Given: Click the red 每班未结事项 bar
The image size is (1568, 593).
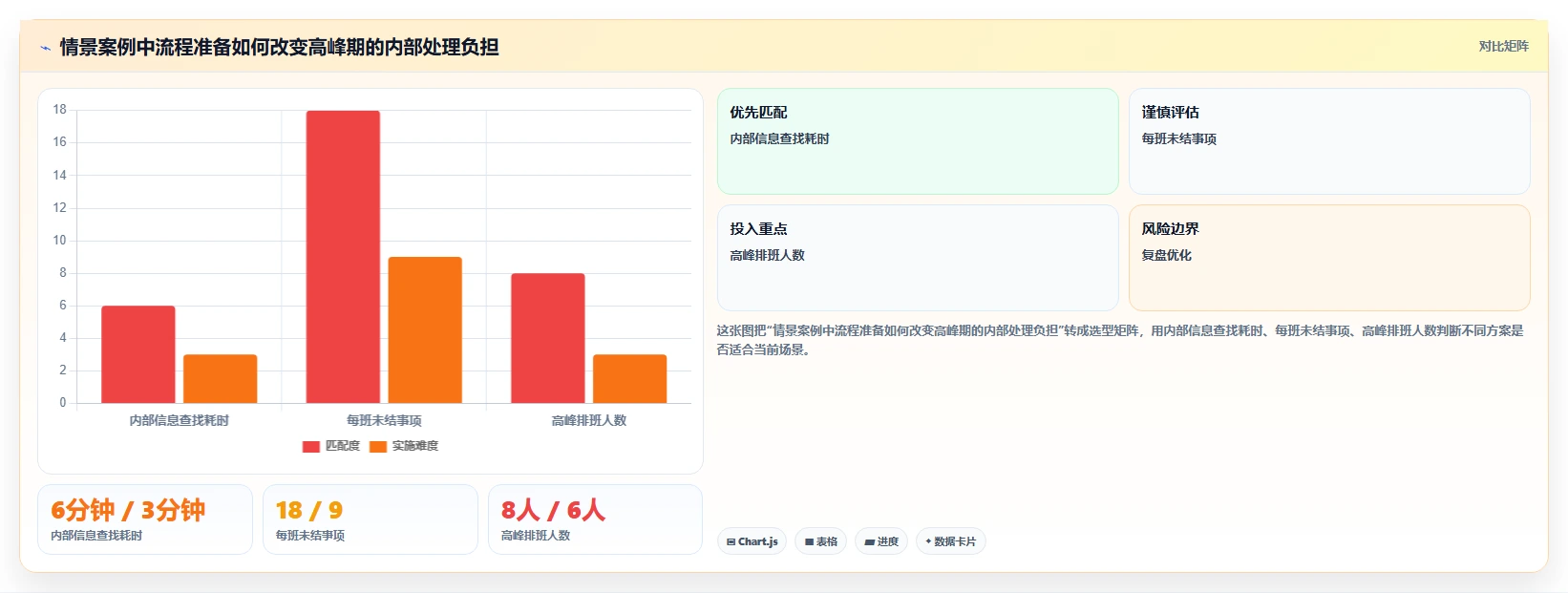Looking at the screenshot, I should pyautogui.click(x=343, y=257).
